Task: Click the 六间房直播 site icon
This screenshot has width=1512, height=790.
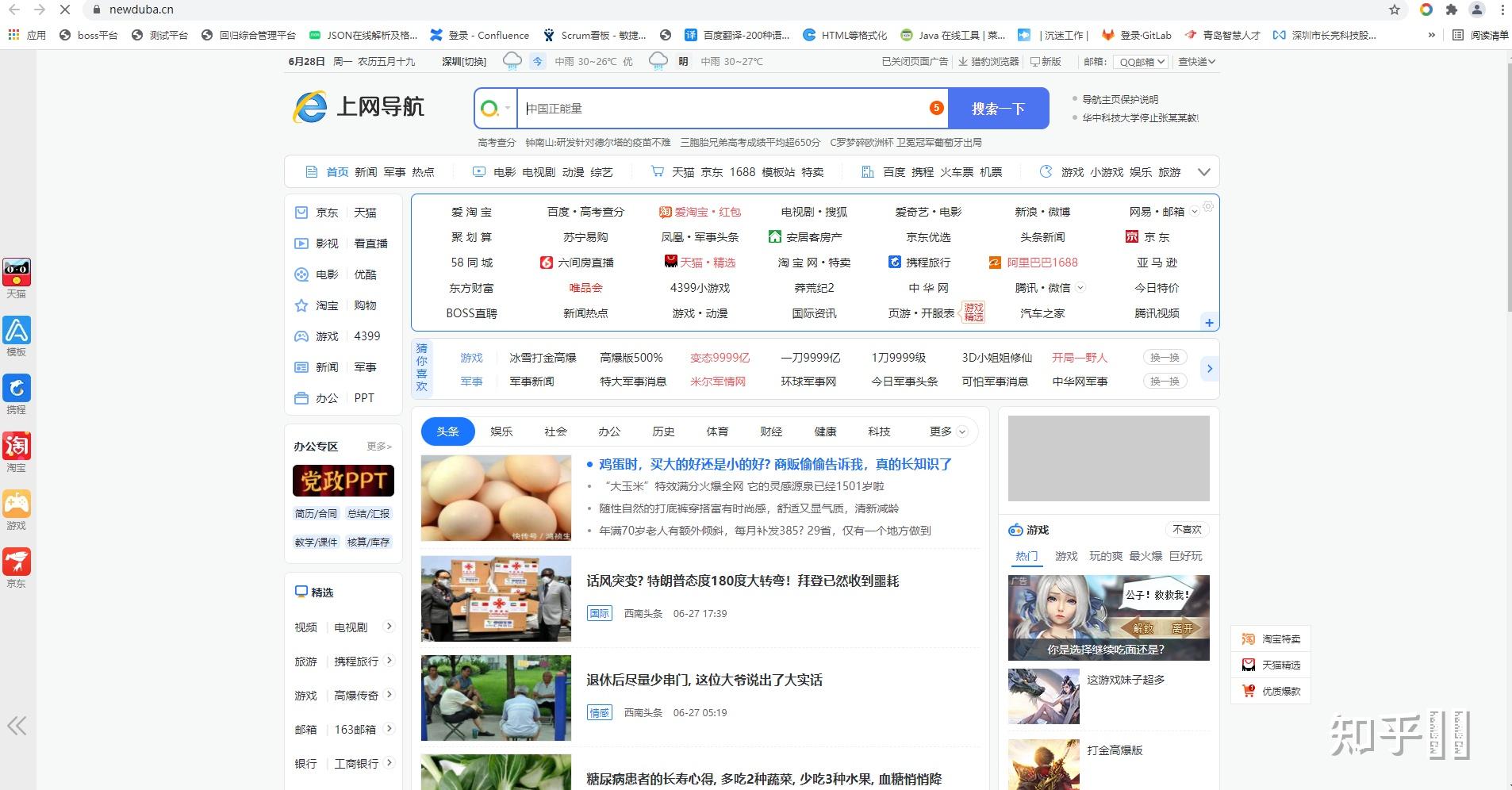Action: pyautogui.click(x=546, y=263)
